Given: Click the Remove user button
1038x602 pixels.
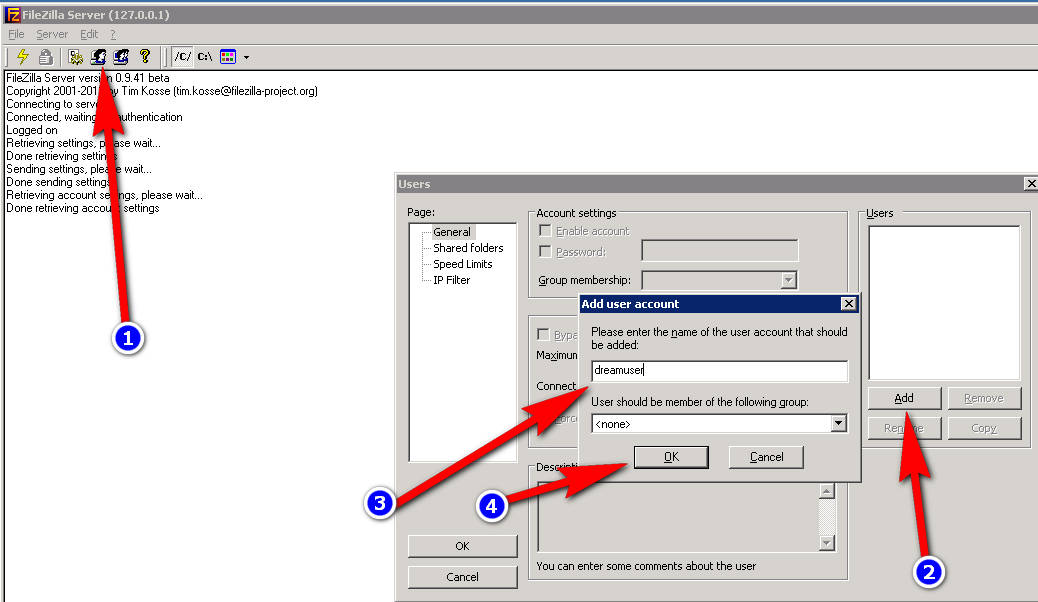Looking at the screenshot, I should [x=984, y=398].
